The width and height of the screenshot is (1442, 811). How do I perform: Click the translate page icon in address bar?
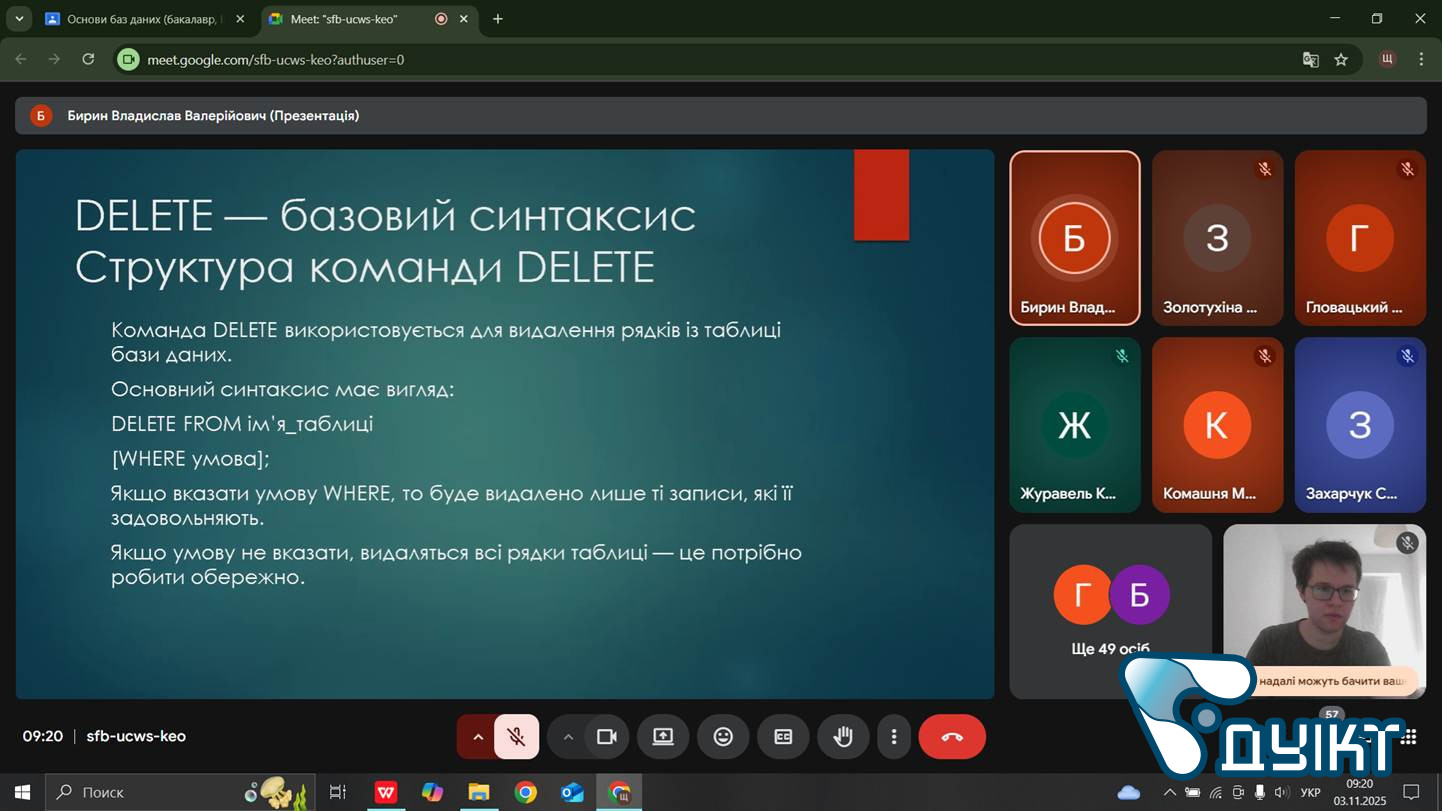(x=1310, y=60)
